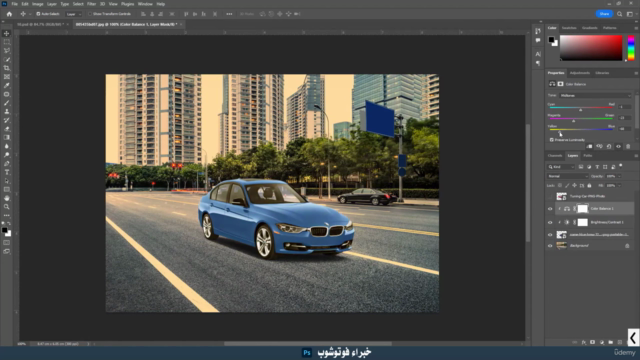640x360 pixels.
Task: Open the Patterns tab
Action: pos(609,28)
